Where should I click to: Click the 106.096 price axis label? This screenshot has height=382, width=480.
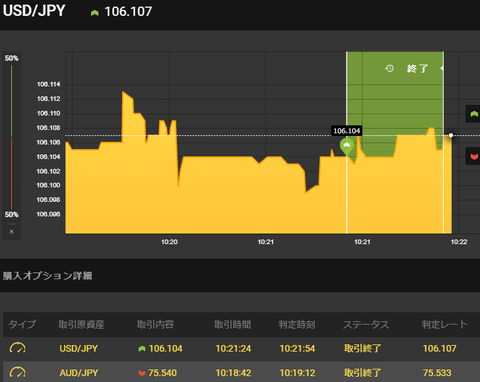pos(48,214)
